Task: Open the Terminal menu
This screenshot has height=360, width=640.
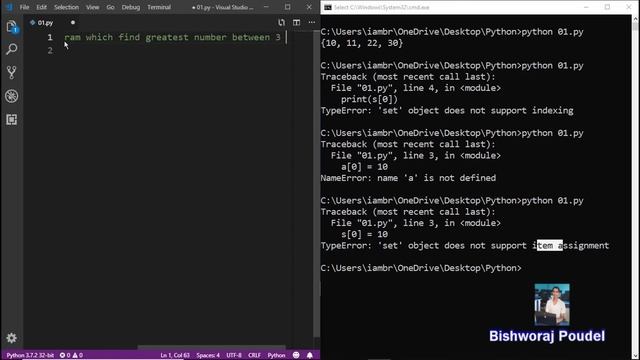Action: click(x=159, y=7)
